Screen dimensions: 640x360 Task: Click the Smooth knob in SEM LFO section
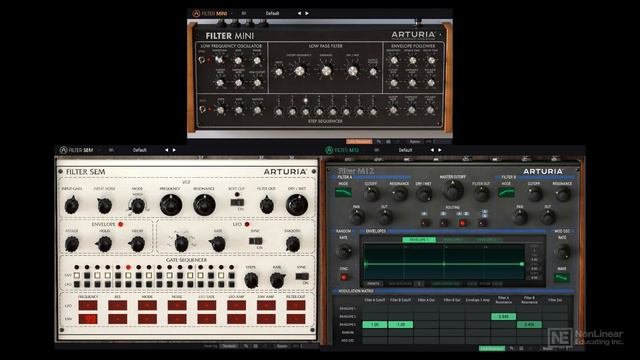[293, 244]
